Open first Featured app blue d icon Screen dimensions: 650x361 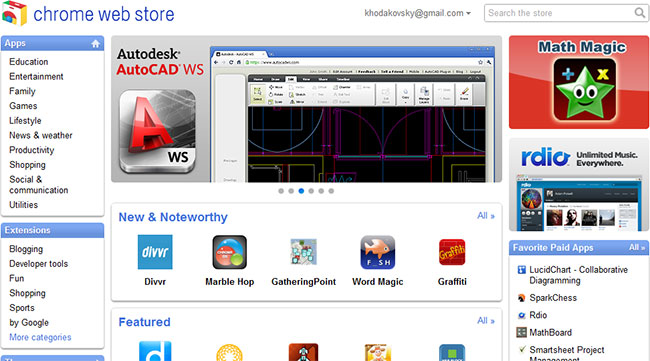point(155,351)
